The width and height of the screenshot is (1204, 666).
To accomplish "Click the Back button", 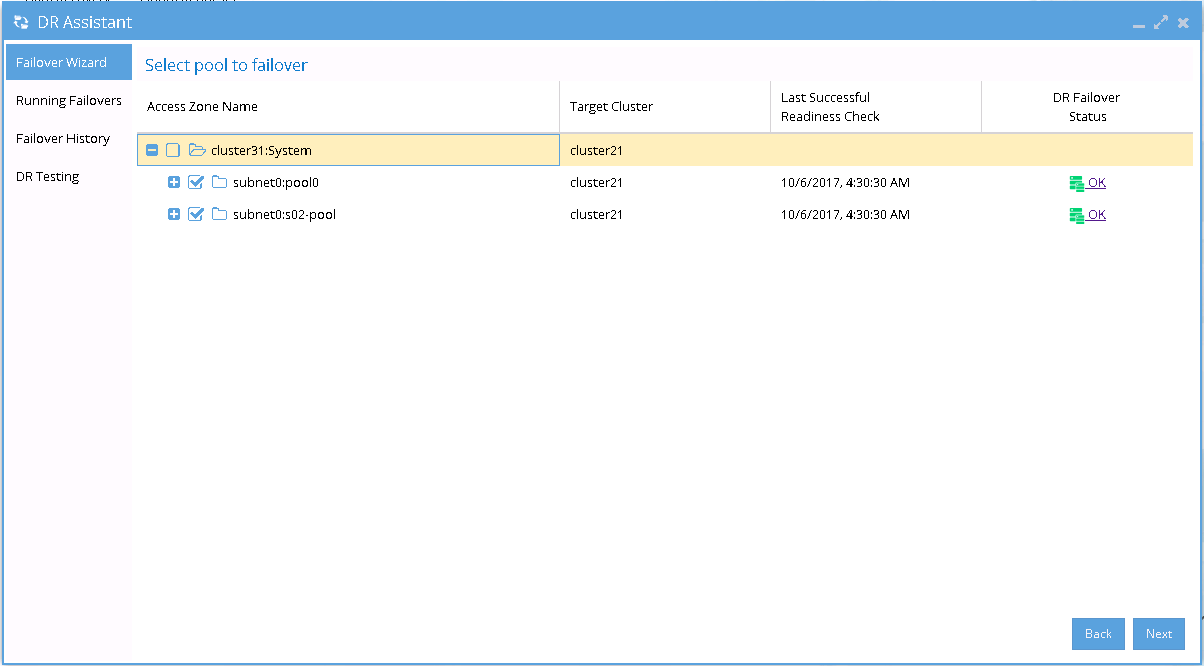I will point(1098,633).
